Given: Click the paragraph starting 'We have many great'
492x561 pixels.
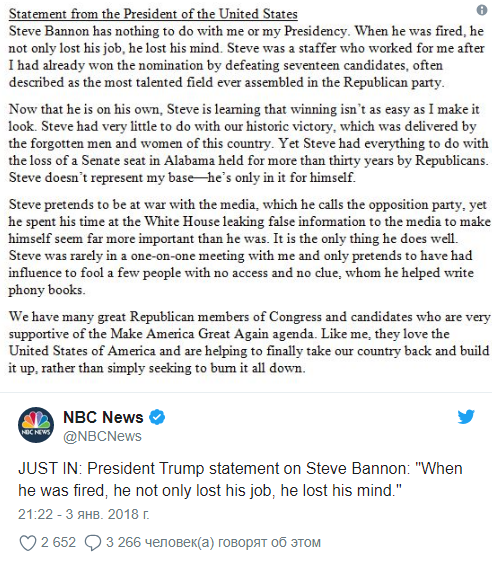Looking at the screenshot, I should pos(249,342).
